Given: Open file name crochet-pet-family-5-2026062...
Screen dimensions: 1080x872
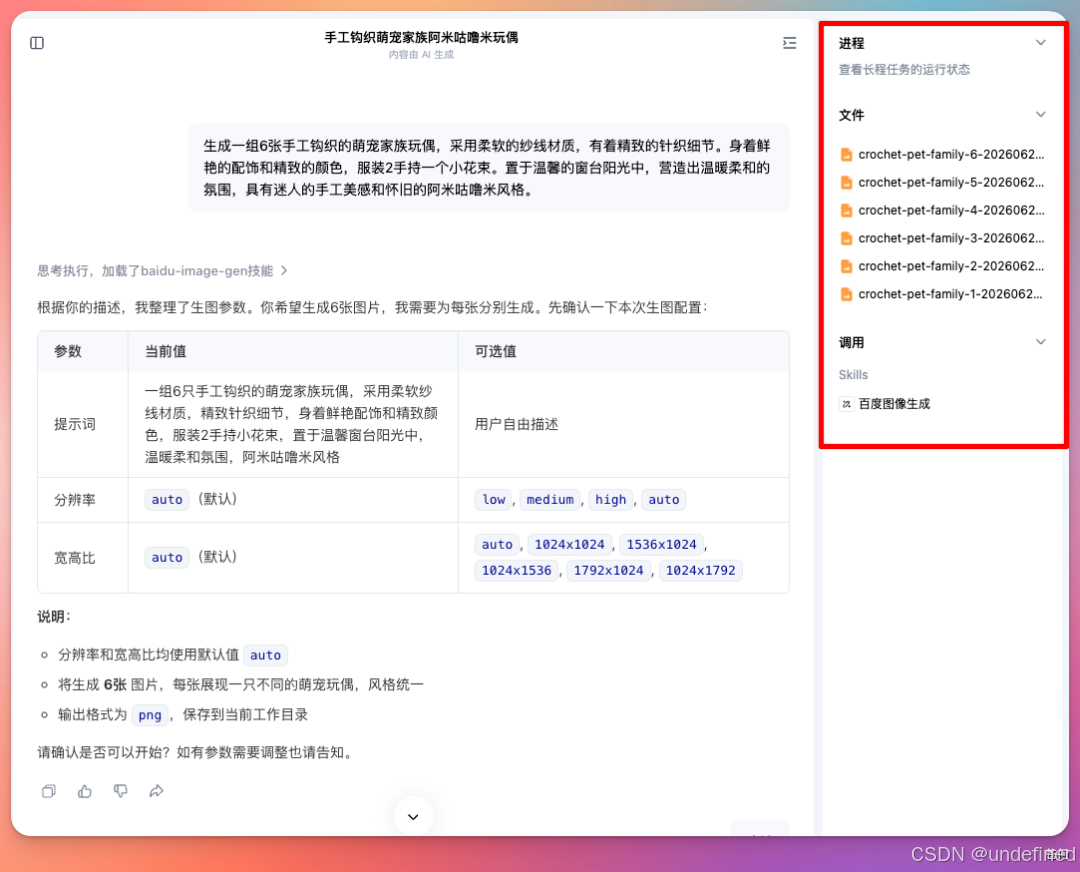Looking at the screenshot, I should click(x=951, y=183).
